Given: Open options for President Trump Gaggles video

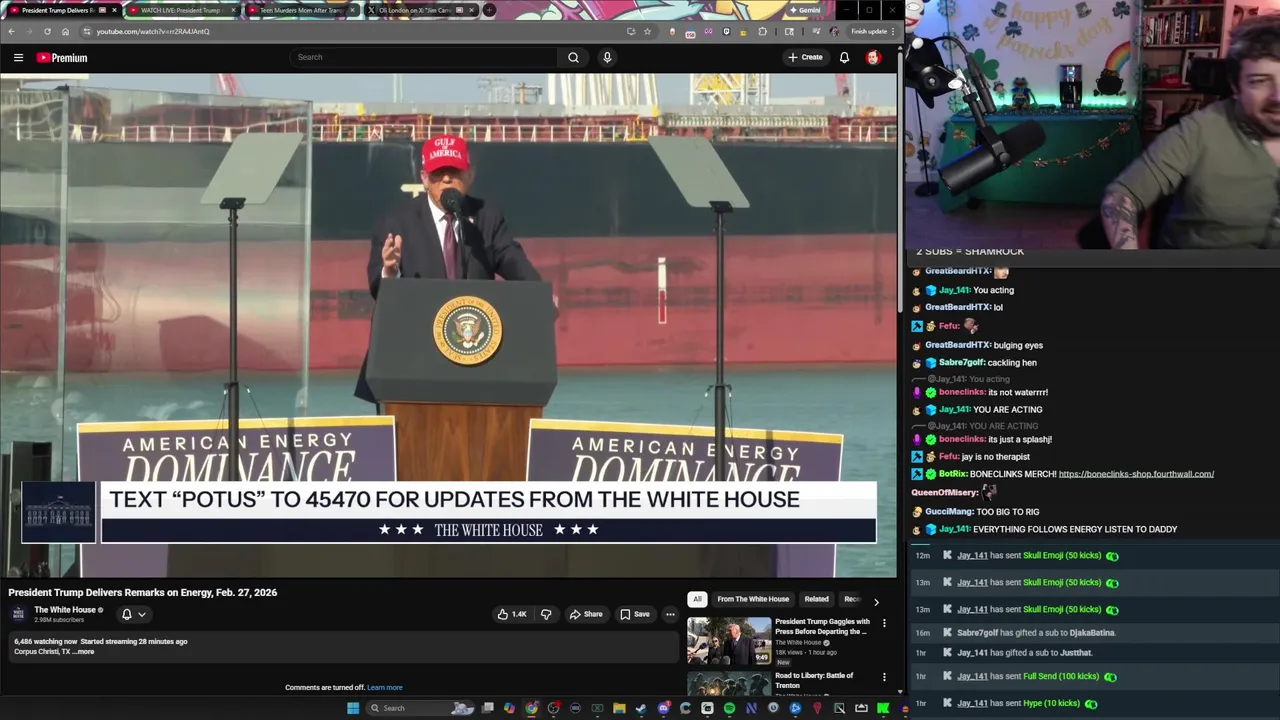Looking at the screenshot, I should tap(884, 623).
